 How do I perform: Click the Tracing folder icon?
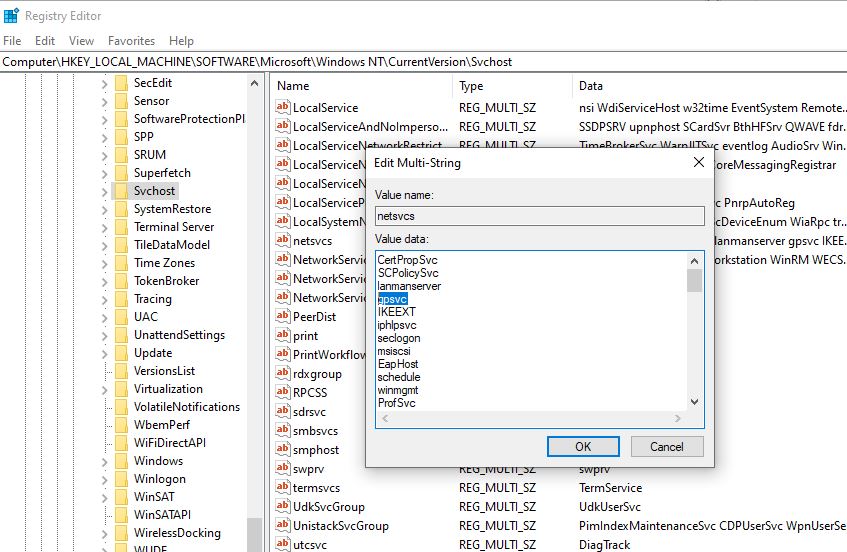point(122,299)
